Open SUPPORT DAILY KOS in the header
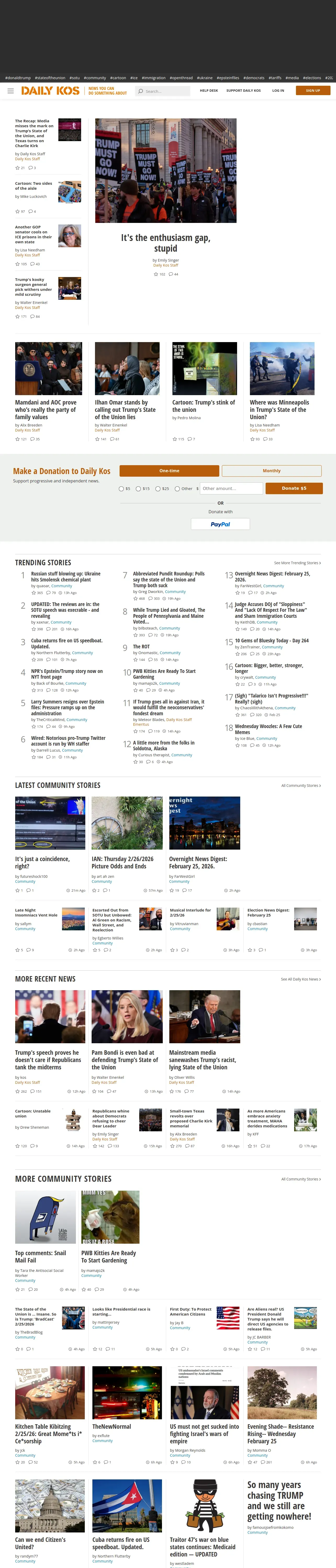This screenshot has width=336, height=1568. point(243,91)
